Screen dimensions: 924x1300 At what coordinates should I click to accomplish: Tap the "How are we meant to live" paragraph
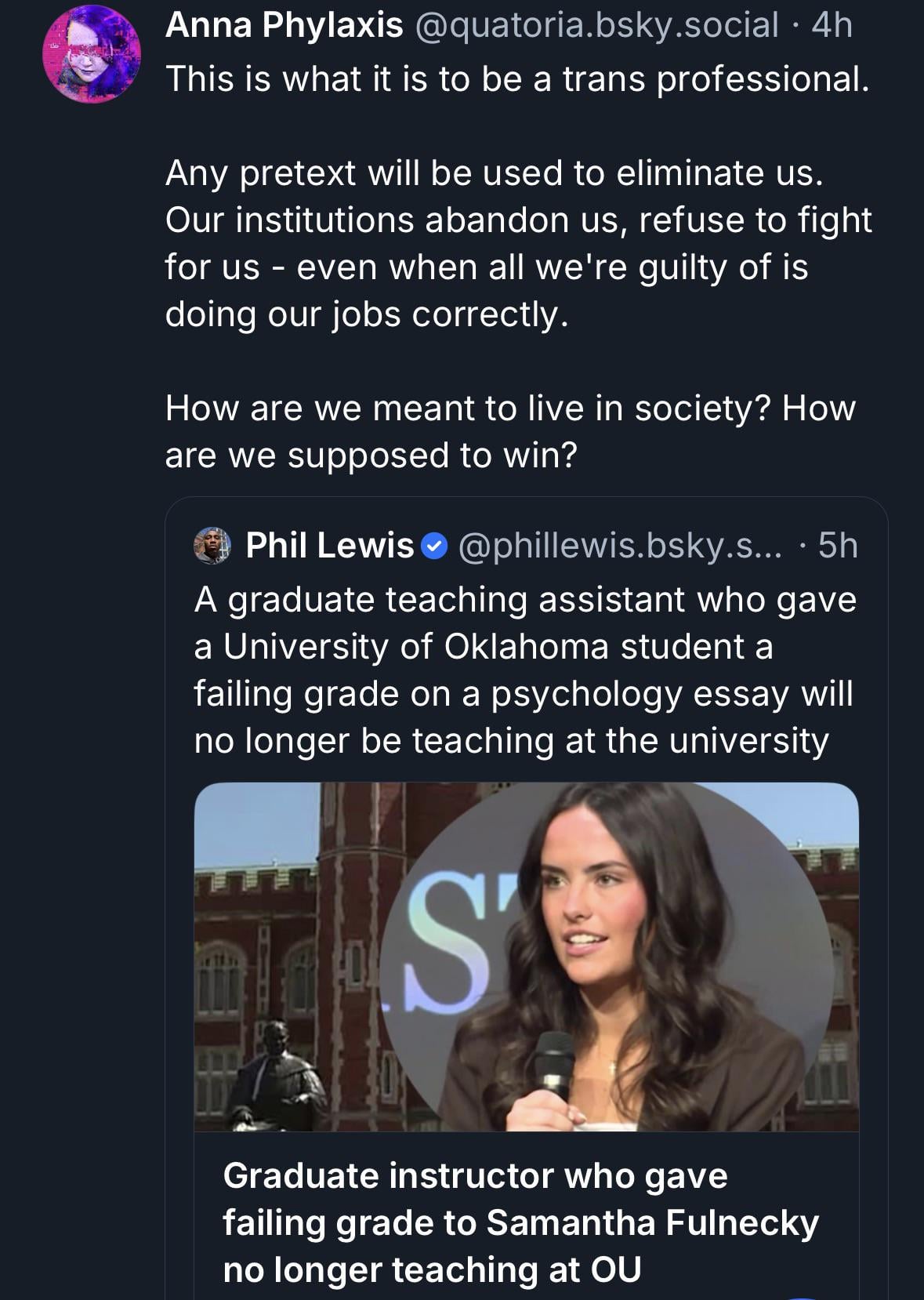click(509, 431)
